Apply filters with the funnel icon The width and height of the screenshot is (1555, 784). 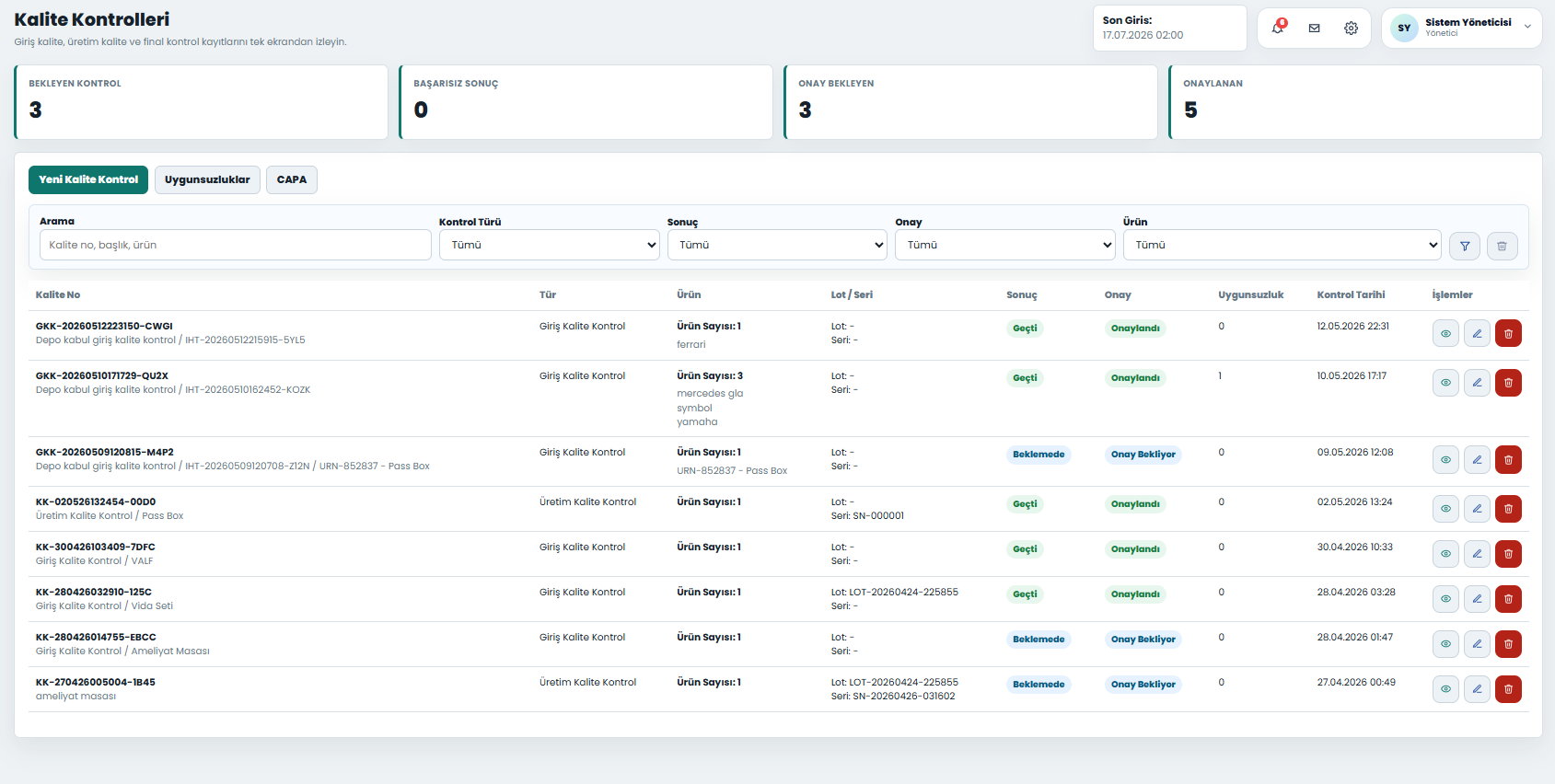click(1465, 246)
